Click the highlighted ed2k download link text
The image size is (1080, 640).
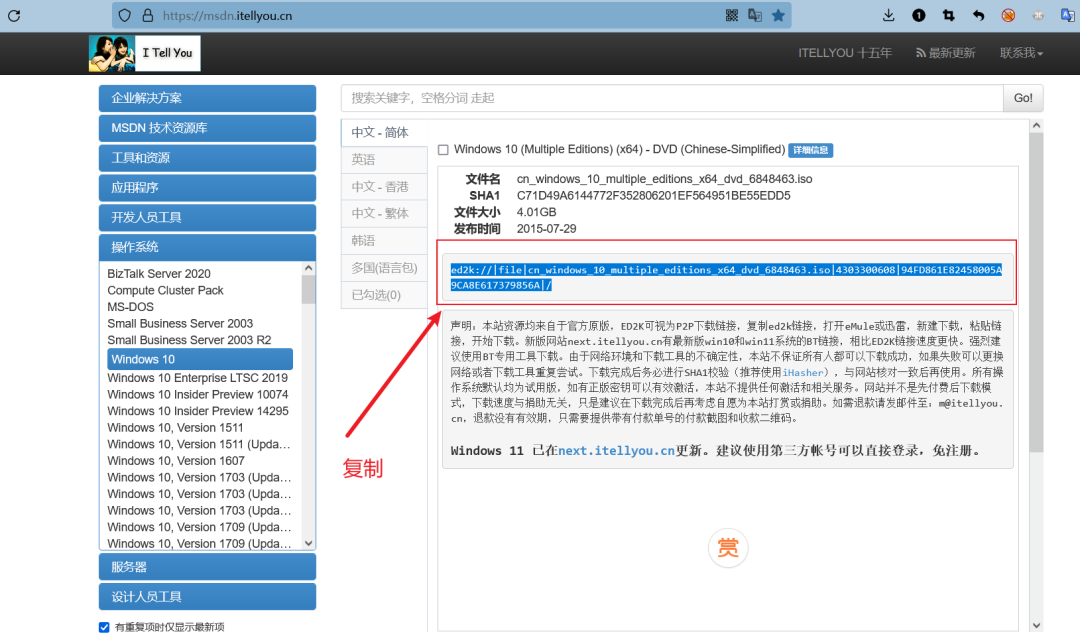[x=726, y=278]
